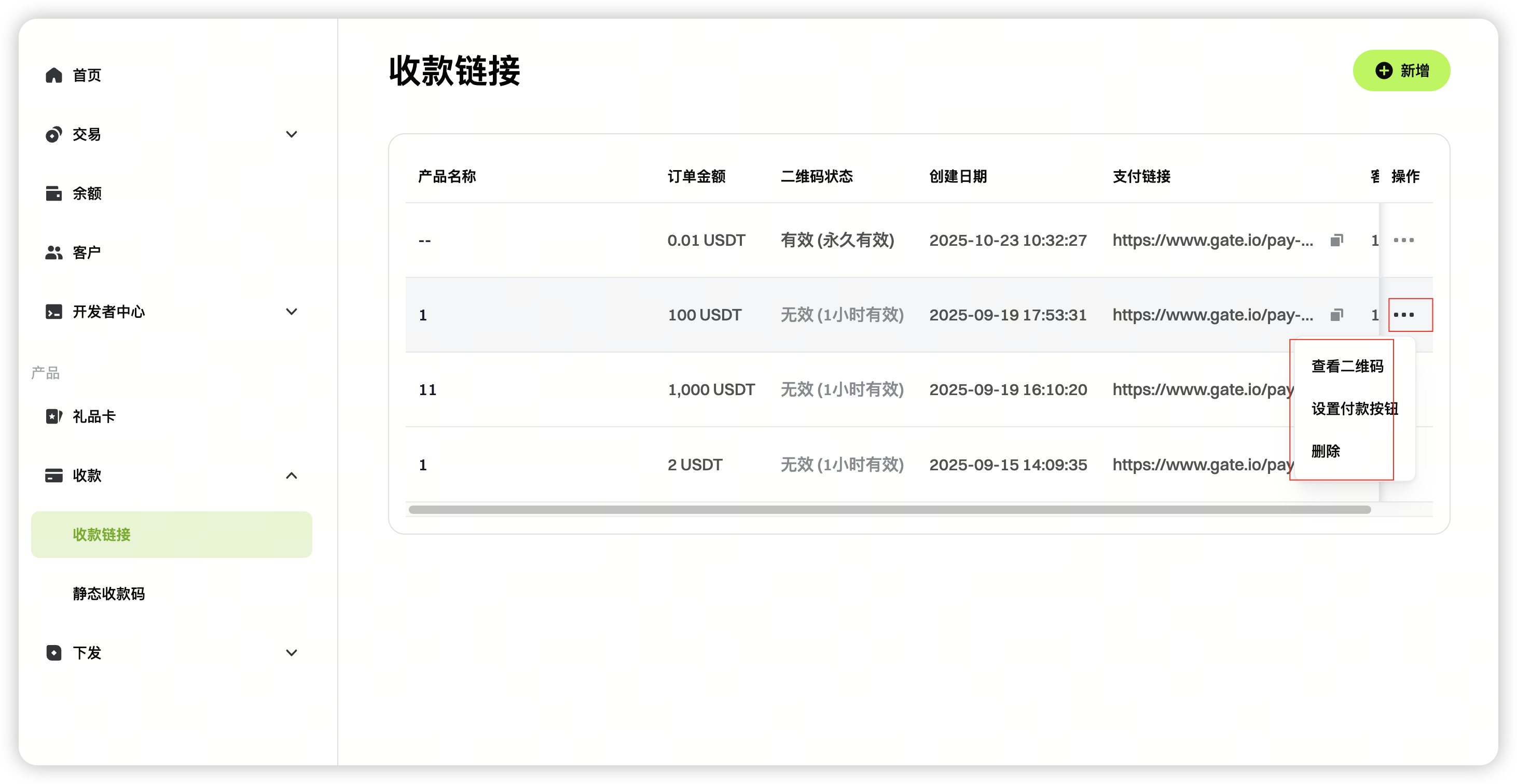Copy payment link of 100 USDT row

(1337, 315)
